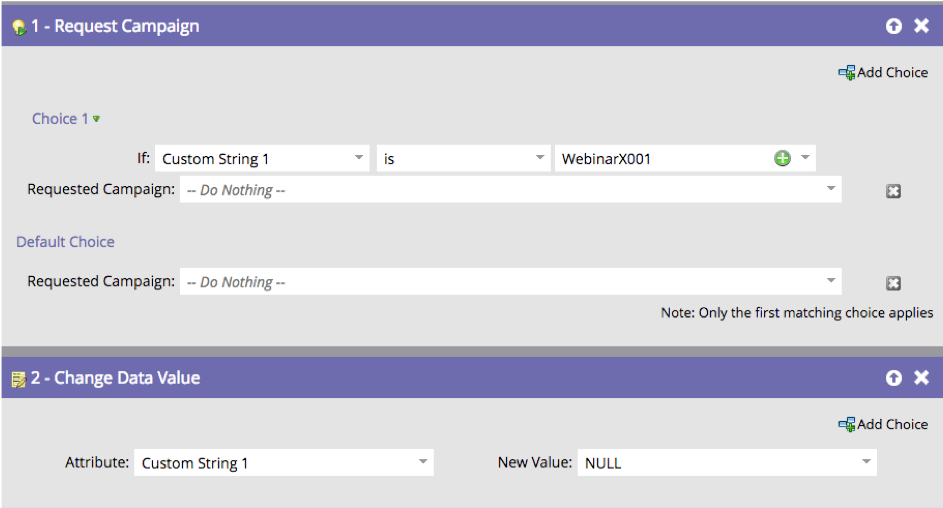Move Request Campaign step up
This screenshot has width=943, height=508.
pos(894,26)
